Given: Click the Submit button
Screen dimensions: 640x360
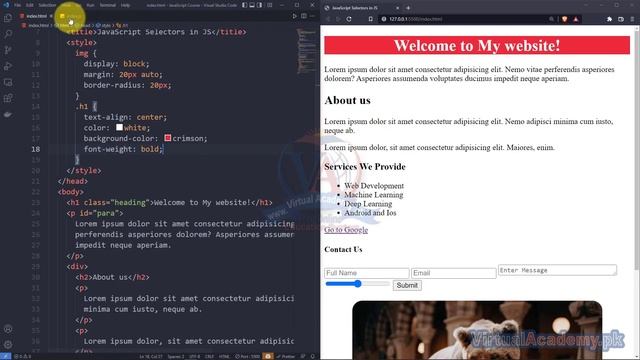Looking at the screenshot, I should click(x=407, y=285).
